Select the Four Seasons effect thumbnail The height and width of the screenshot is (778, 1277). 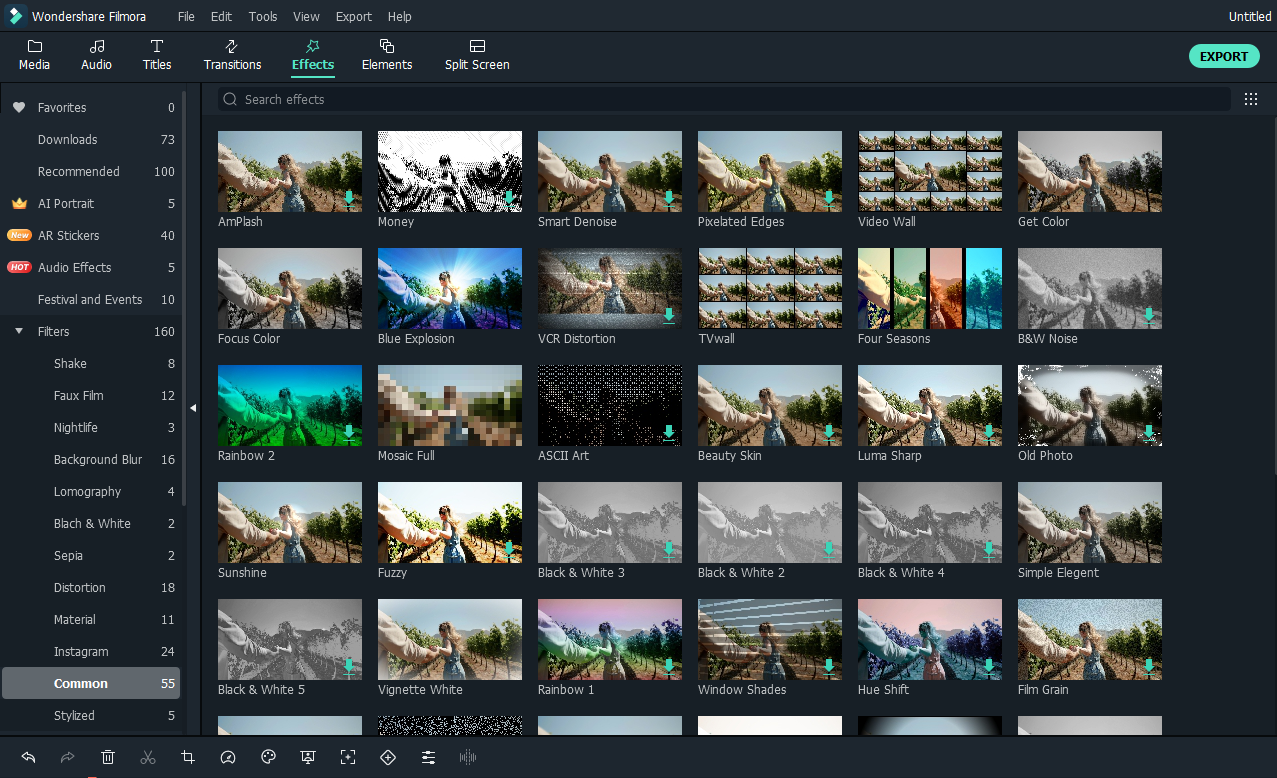click(930, 288)
